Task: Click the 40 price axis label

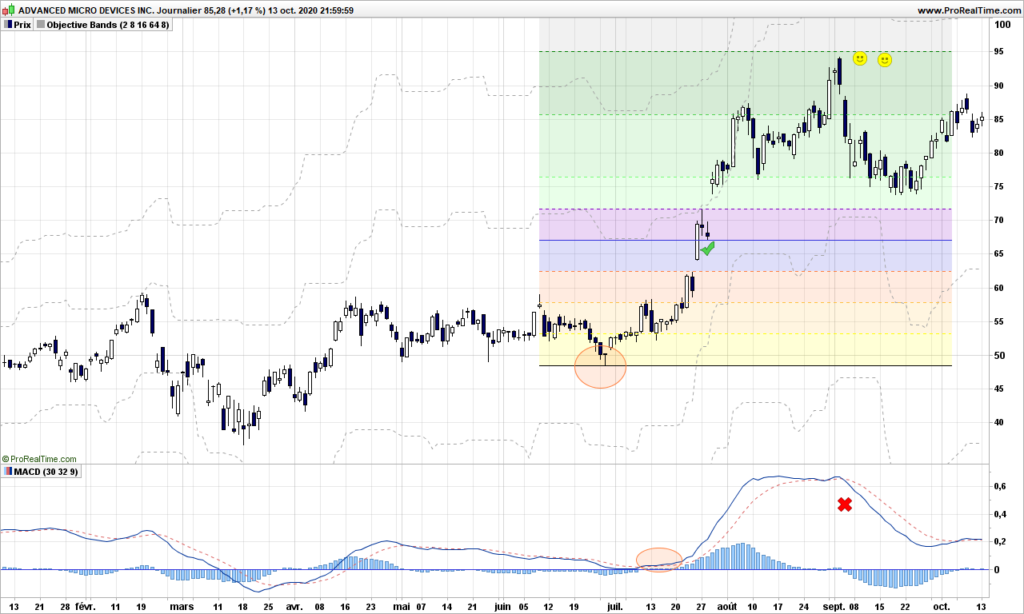Action: pos(999,423)
